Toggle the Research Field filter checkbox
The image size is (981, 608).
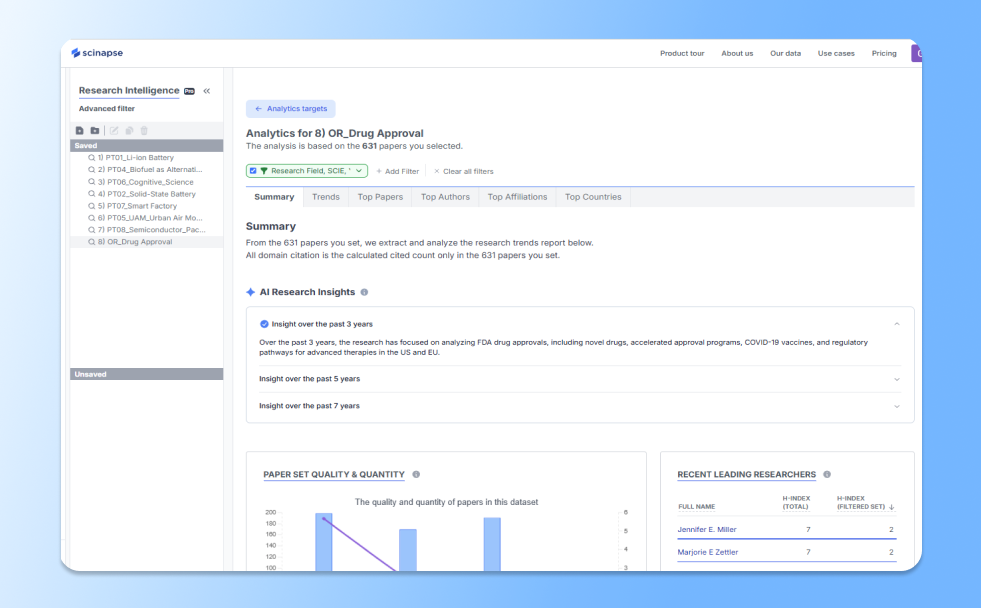[253, 171]
